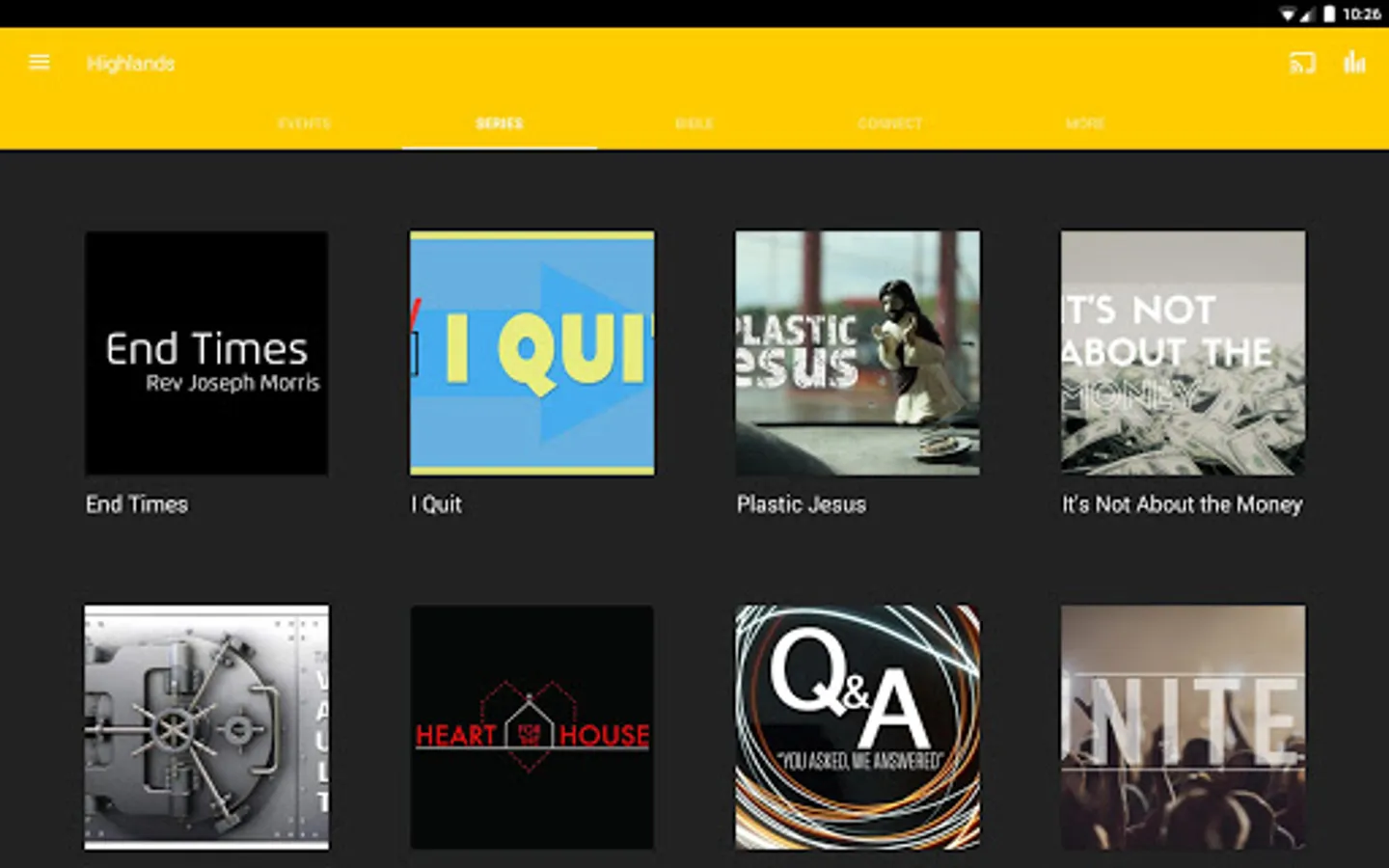This screenshot has height=868, width=1389.
Task: Click the Highlands app title
Action: point(130,64)
